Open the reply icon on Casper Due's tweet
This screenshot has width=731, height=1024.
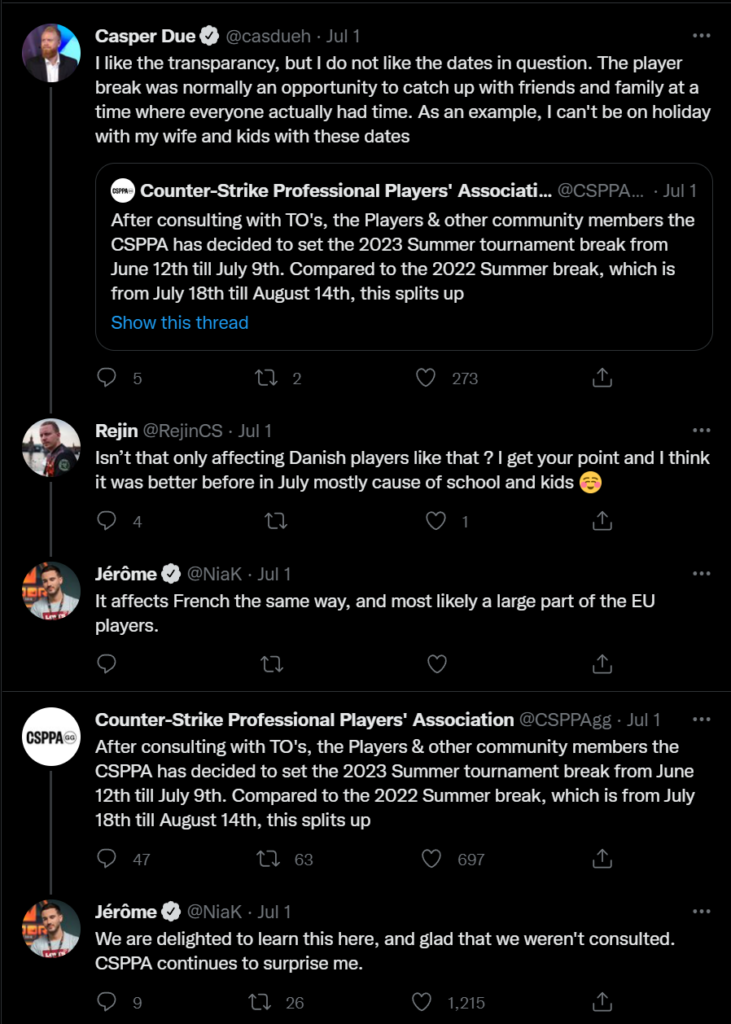[x=107, y=378]
